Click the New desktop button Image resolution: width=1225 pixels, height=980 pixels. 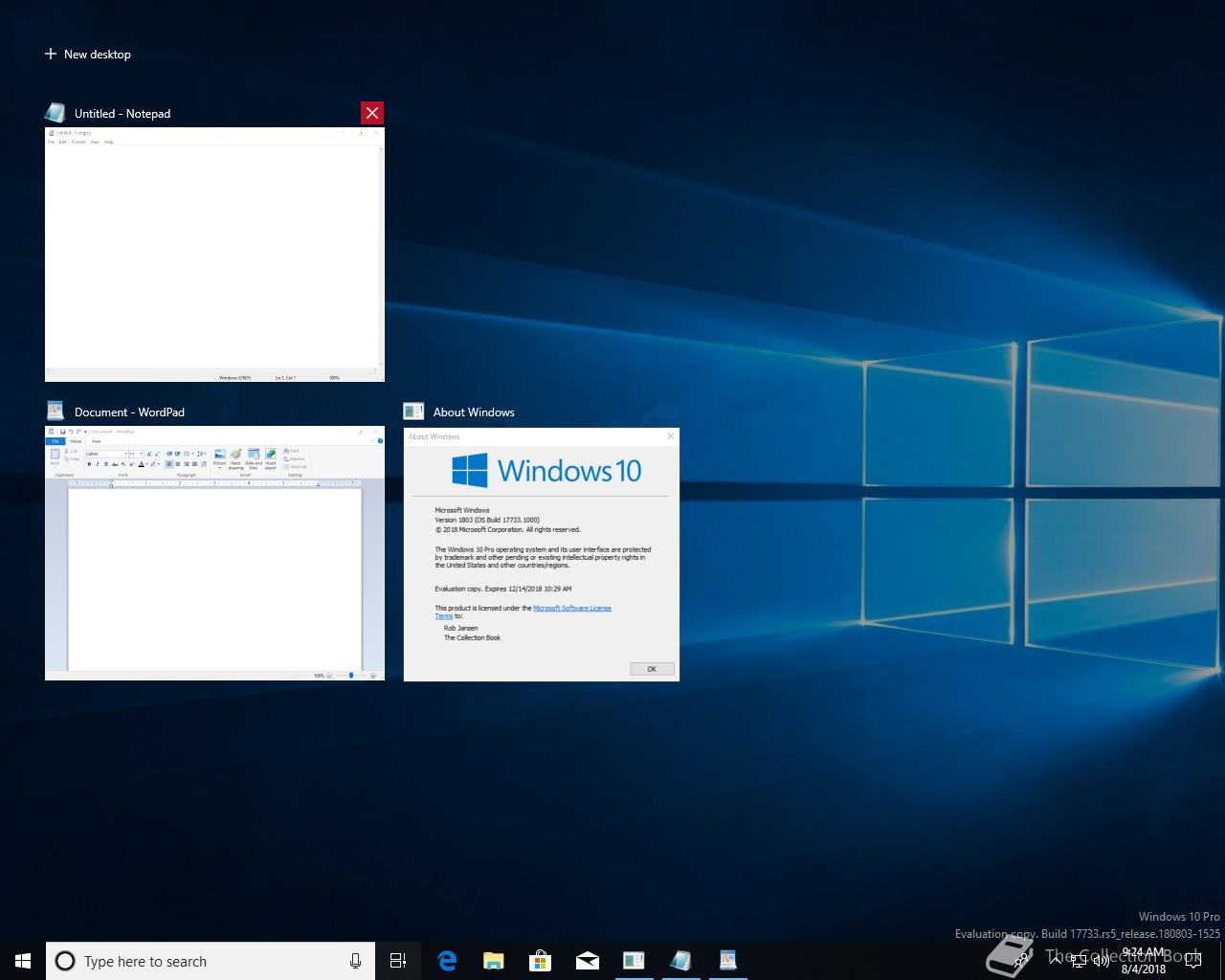tap(88, 55)
